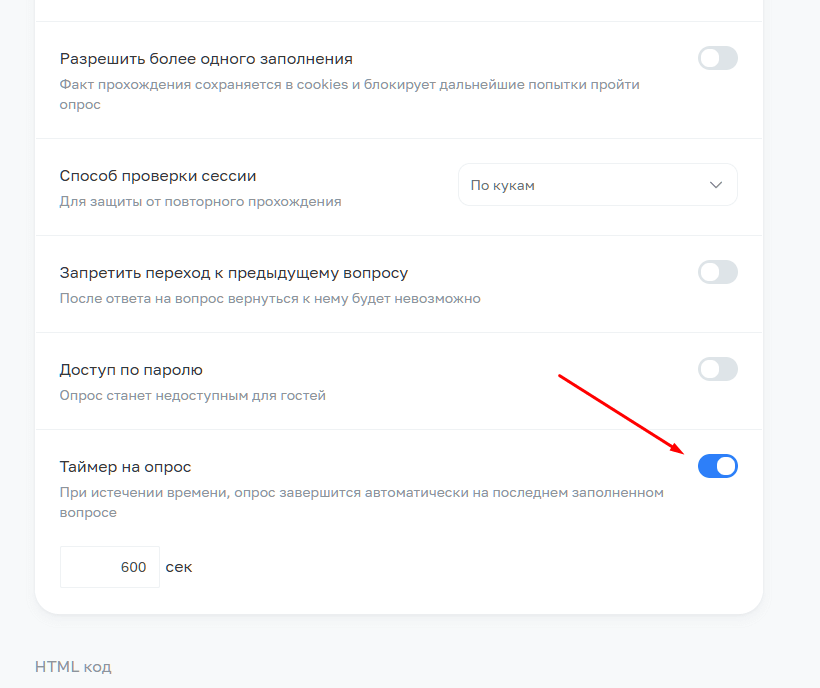The height and width of the screenshot is (688, 820).
Task: Turn on 'Запретить переход к предыдущему вопросу' toggle
Action: (x=718, y=272)
